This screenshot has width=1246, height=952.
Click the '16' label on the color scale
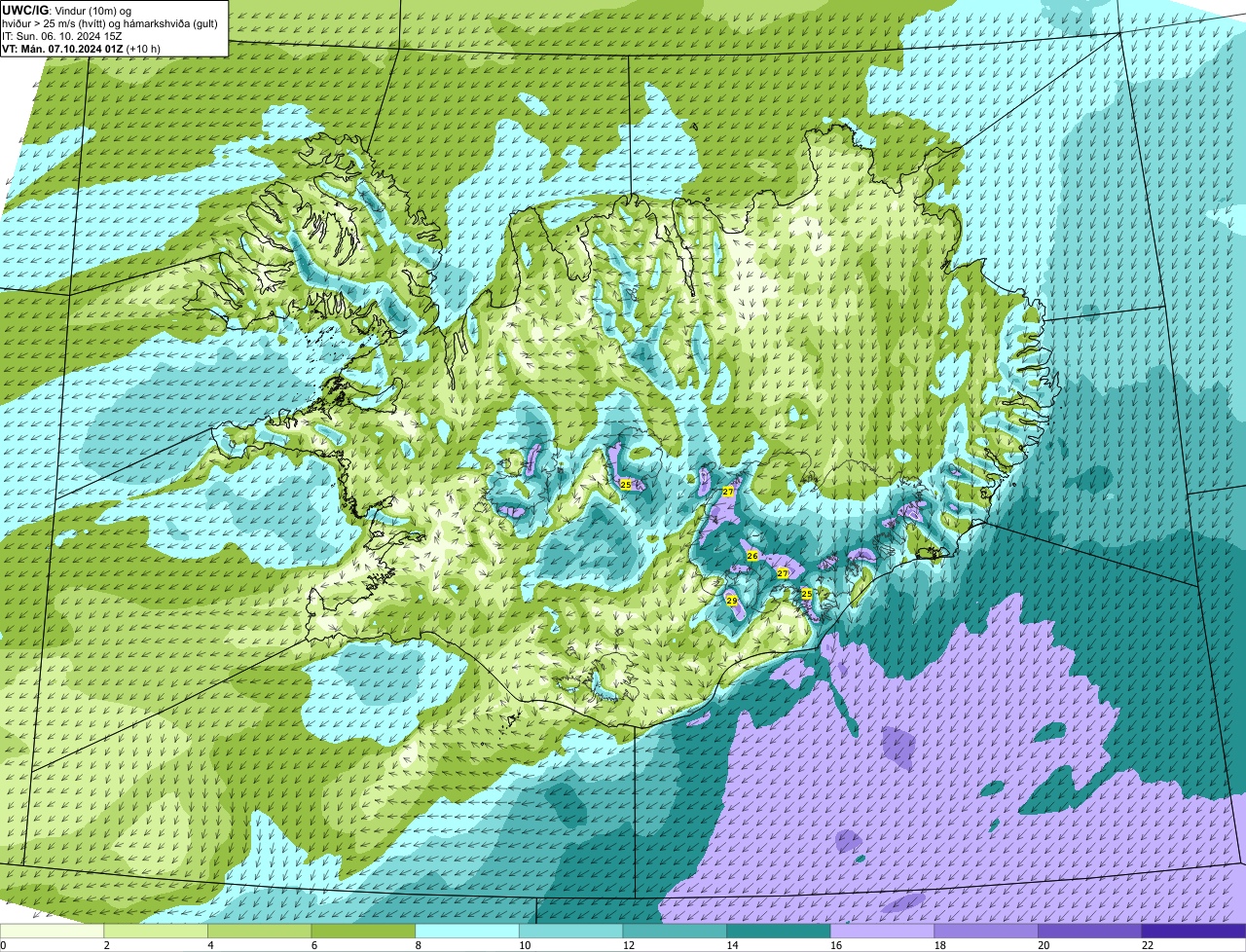click(836, 945)
